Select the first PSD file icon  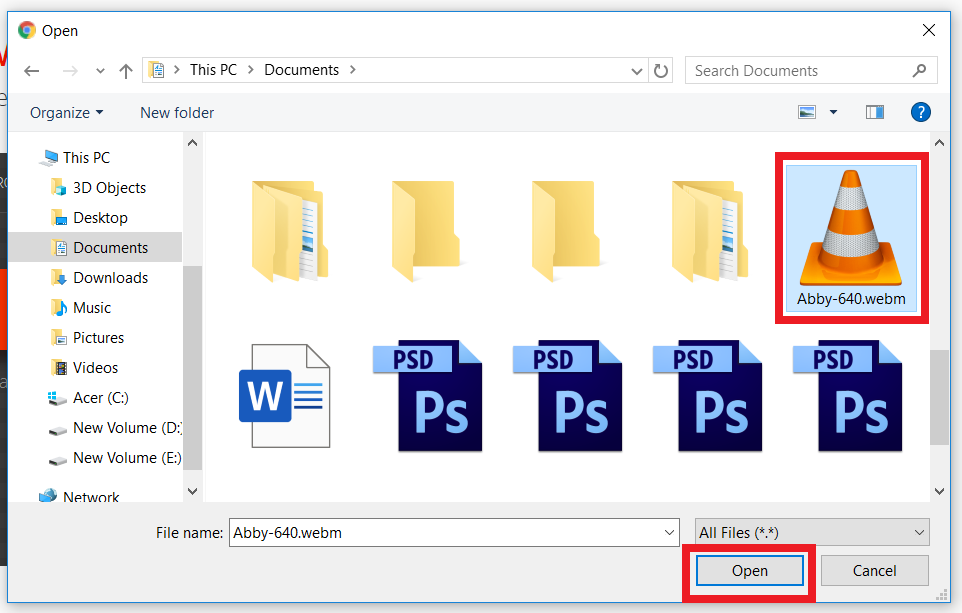pos(427,395)
